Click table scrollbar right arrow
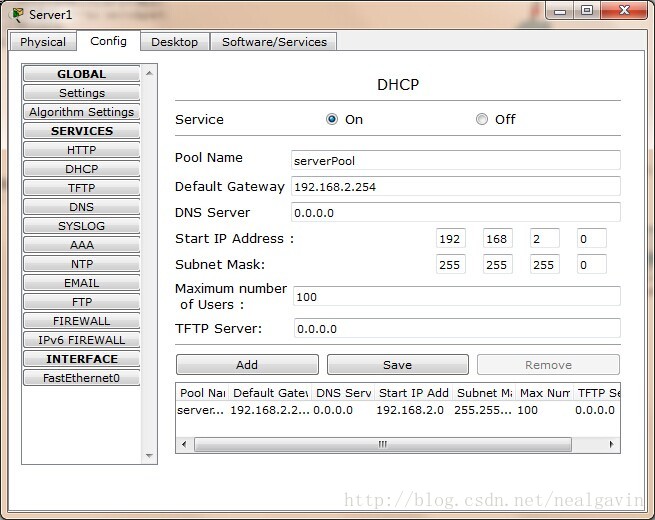The width and height of the screenshot is (655, 520). point(612,444)
